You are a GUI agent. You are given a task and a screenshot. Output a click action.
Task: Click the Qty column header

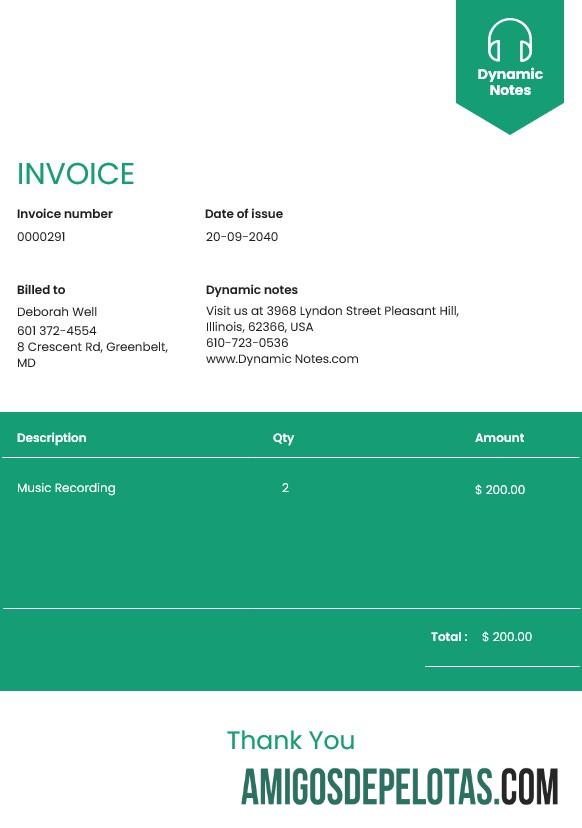pyautogui.click(x=283, y=438)
